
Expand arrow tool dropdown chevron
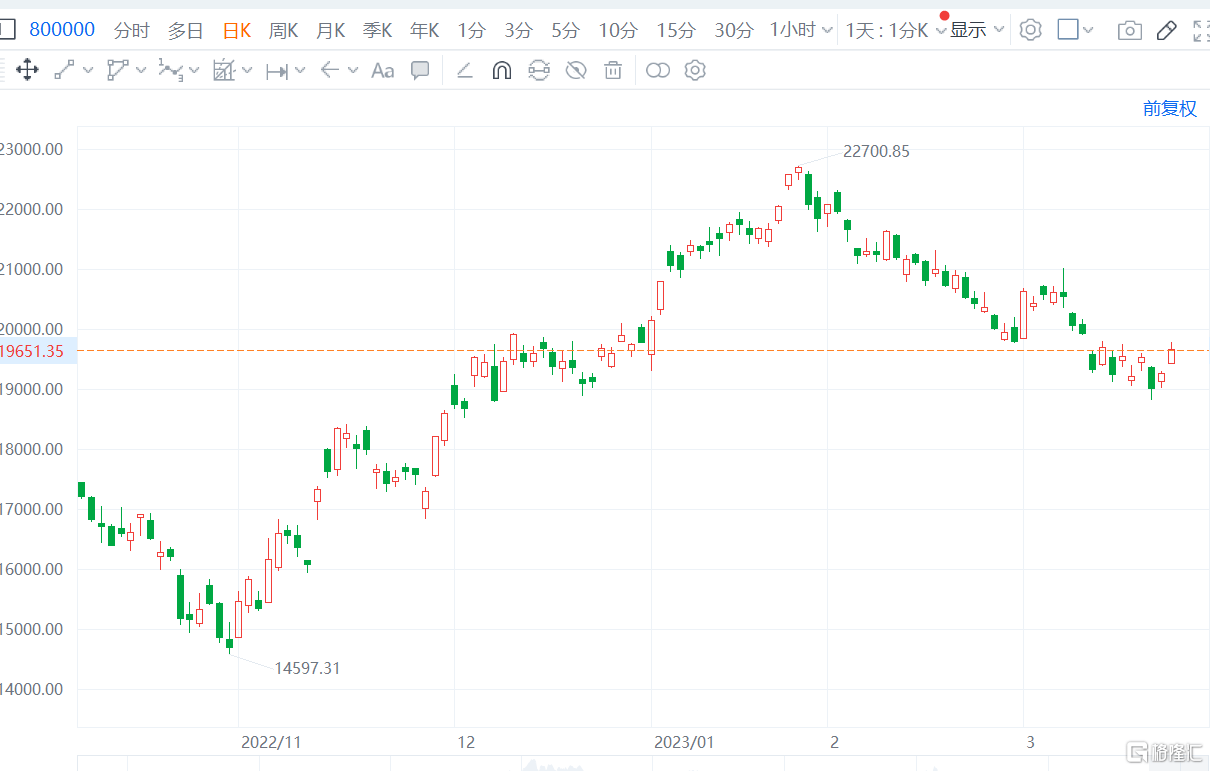coord(353,70)
